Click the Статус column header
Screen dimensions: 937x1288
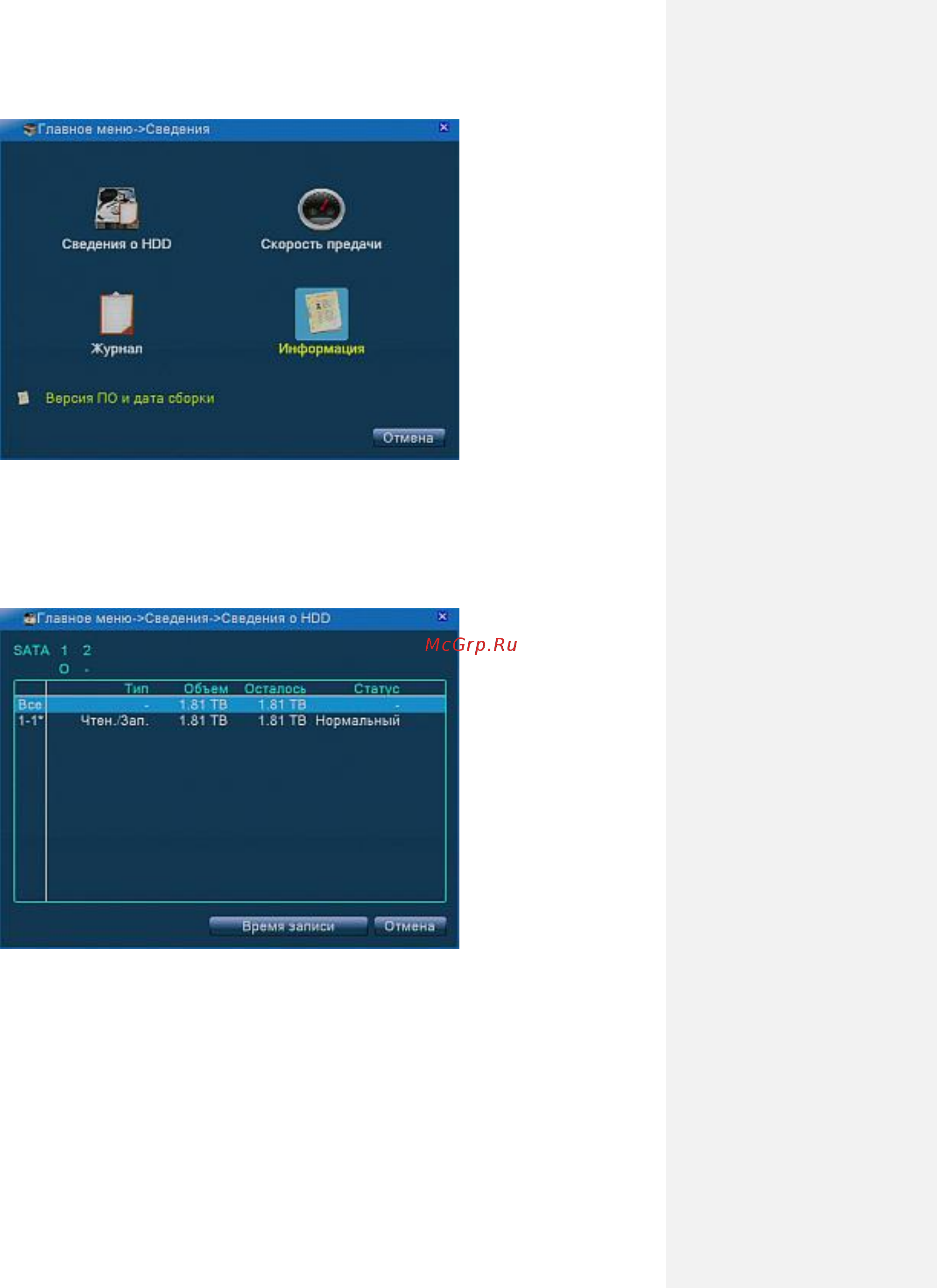click(x=376, y=688)
